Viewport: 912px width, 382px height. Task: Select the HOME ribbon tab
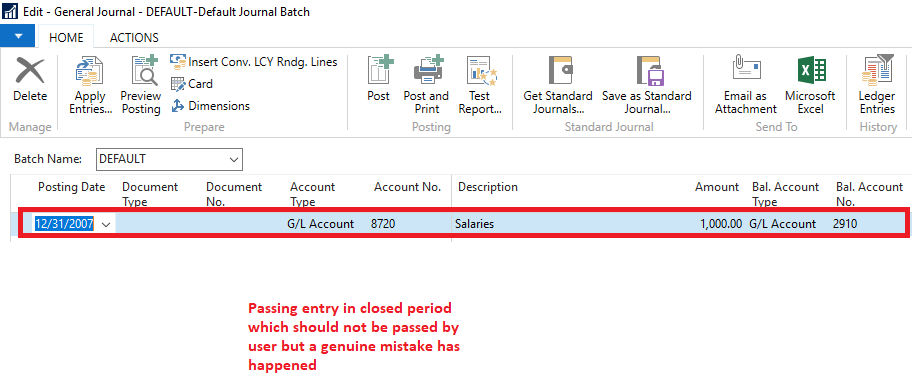coord(66,37)
